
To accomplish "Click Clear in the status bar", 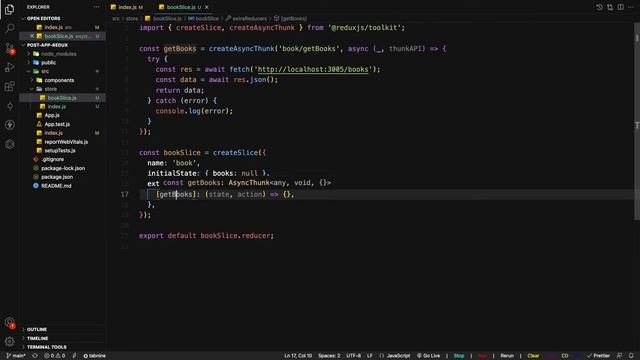I will 533,356.
